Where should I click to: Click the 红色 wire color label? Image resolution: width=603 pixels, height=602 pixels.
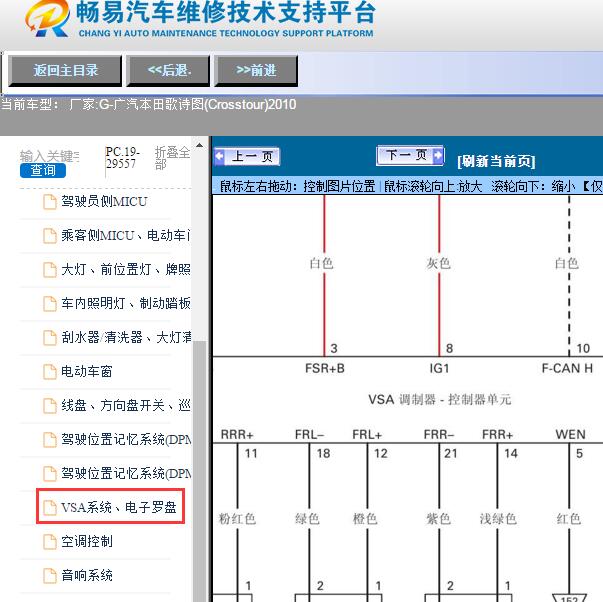(x=568, y=519)
